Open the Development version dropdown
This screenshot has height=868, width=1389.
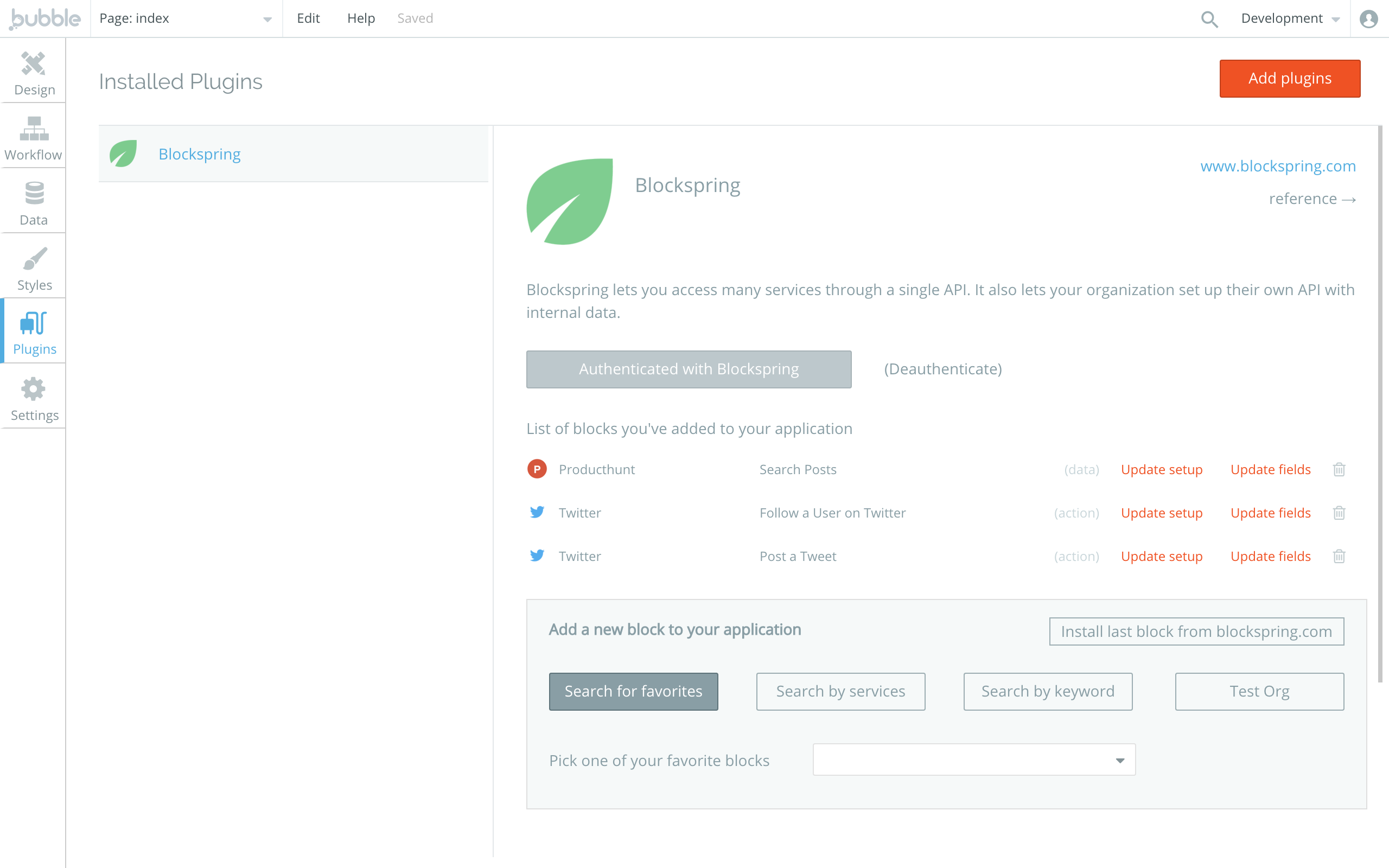pos(1290,19)
